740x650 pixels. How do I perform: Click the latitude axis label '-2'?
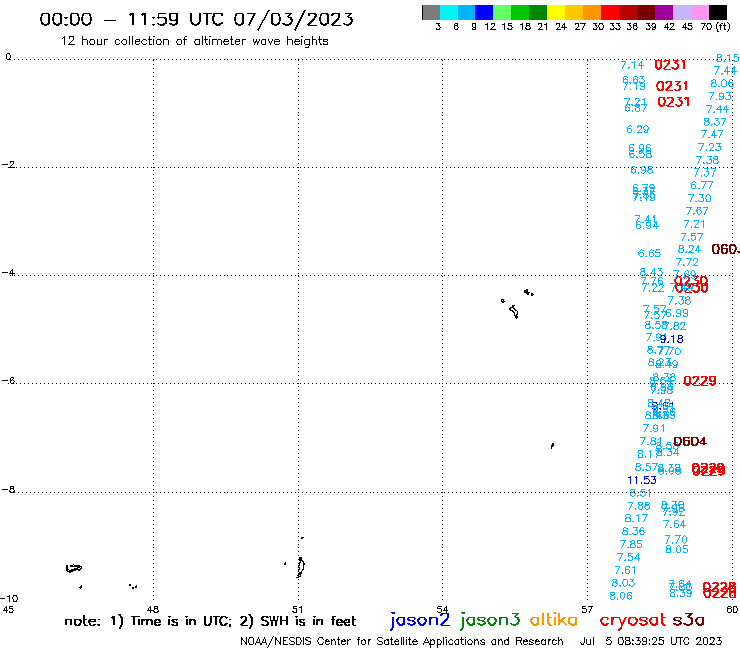point(8,165)
